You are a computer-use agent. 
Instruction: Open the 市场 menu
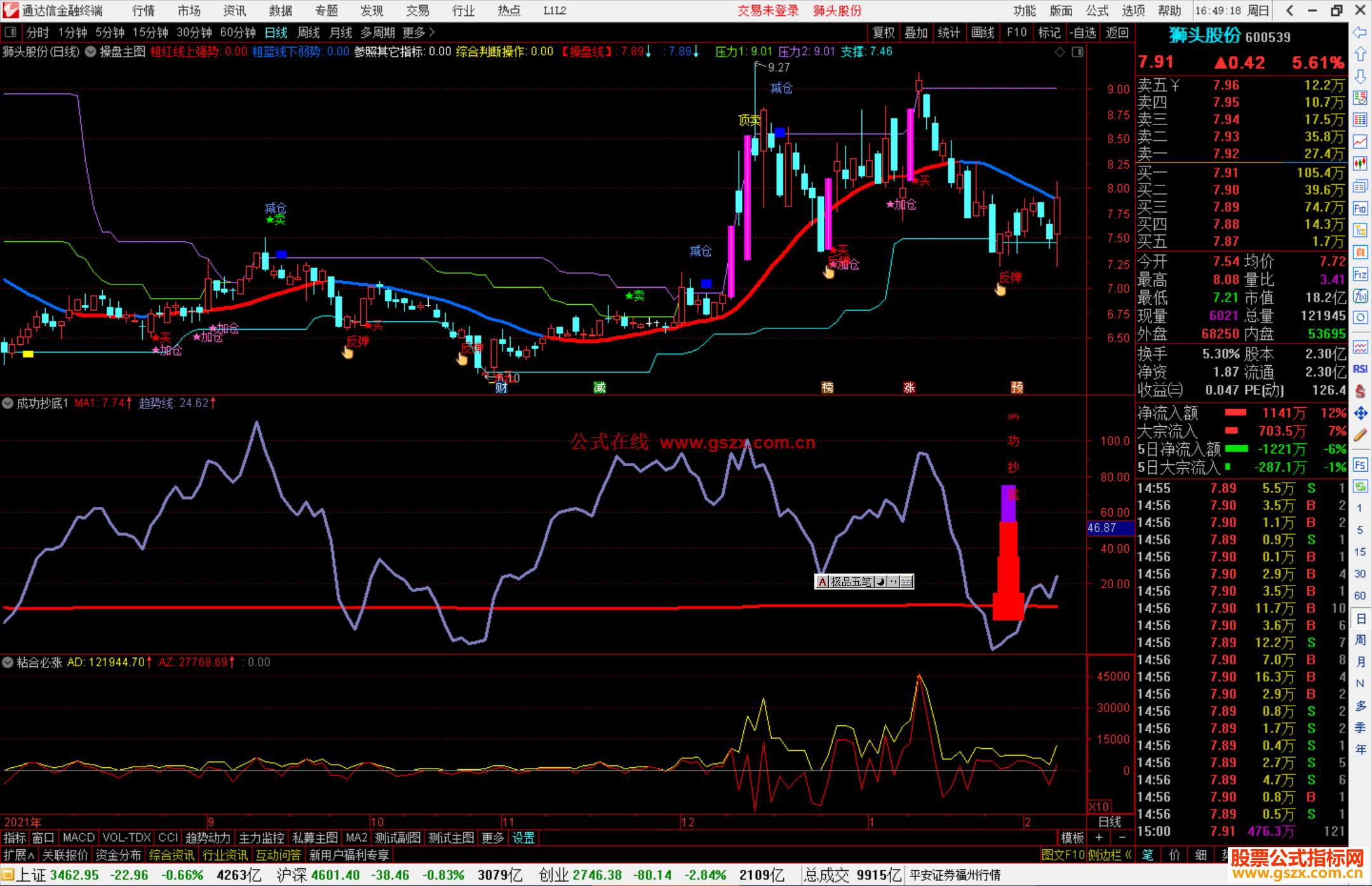point(189,10)
